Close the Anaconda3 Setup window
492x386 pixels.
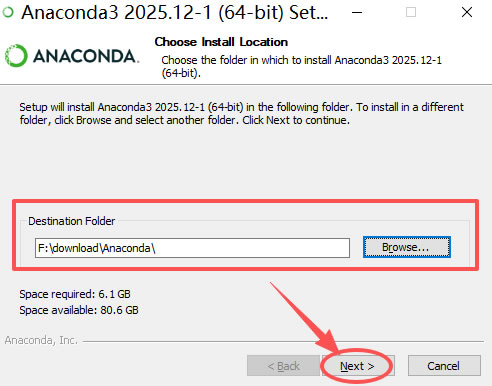pos(467,12)
